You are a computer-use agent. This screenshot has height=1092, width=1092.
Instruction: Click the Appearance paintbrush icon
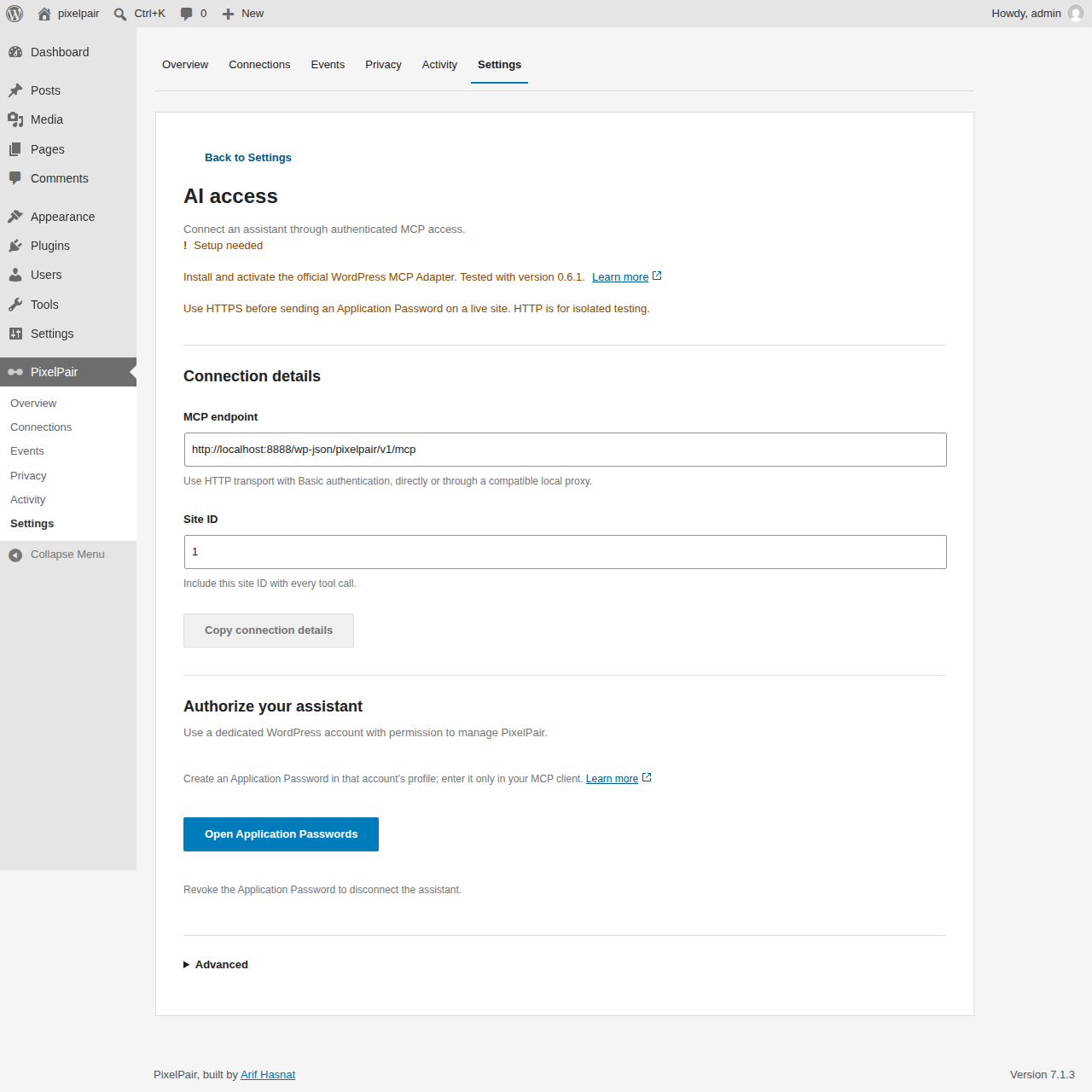coord(15,217)
